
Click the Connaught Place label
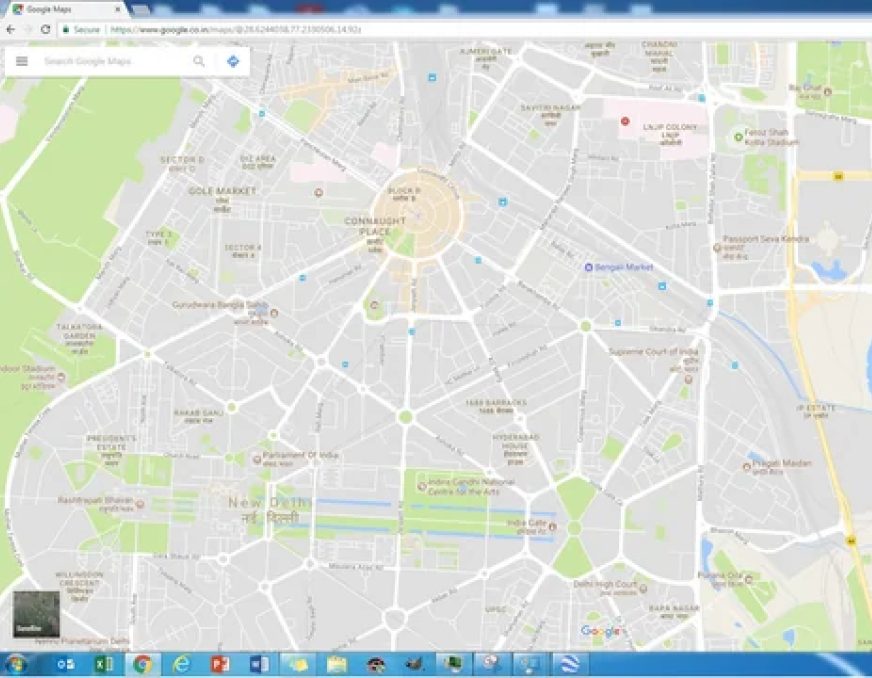(375, 226)
